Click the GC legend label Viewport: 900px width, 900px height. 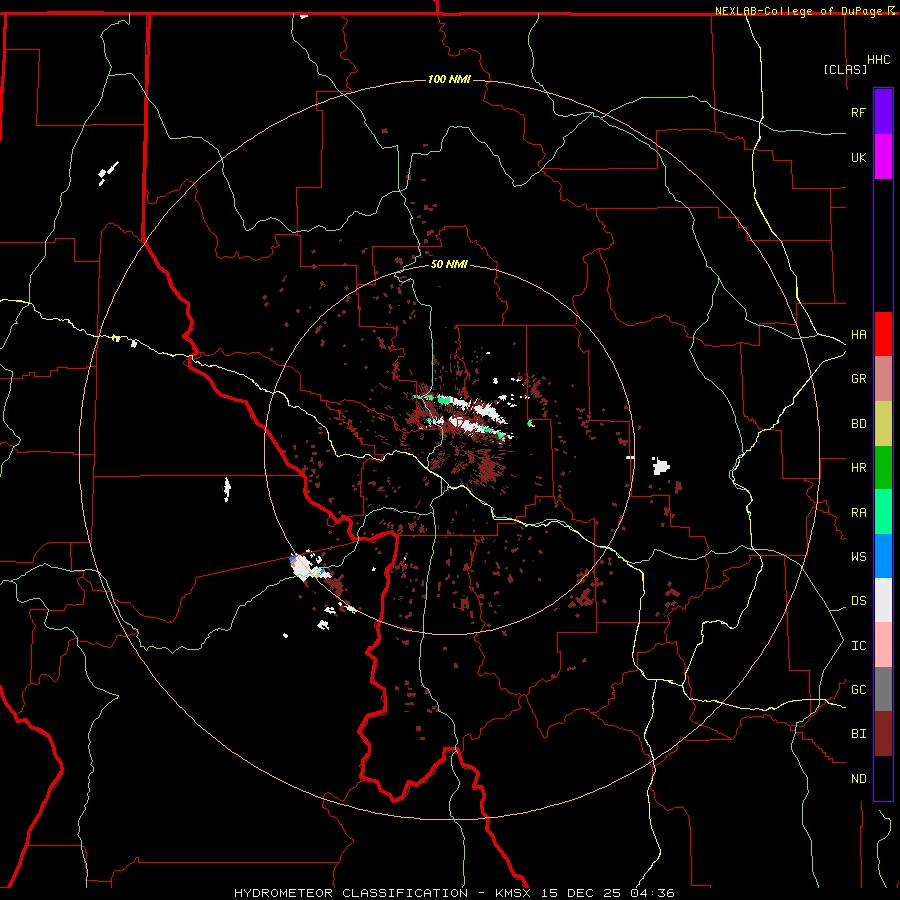(x=858, y=689)
